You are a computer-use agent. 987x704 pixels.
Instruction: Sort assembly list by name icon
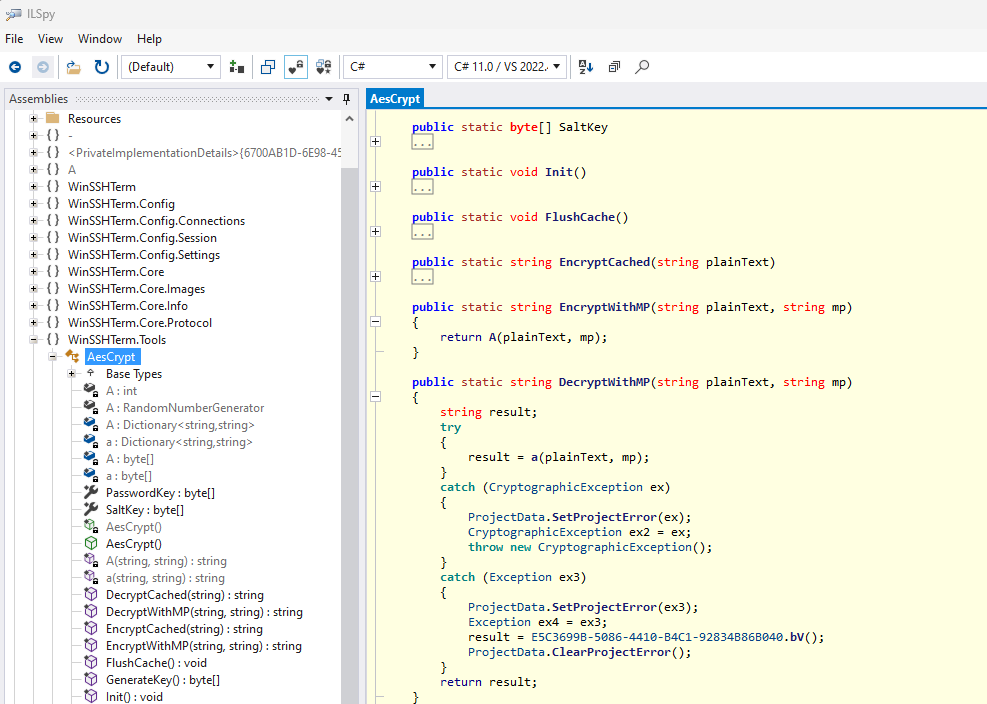click(585, 67)
